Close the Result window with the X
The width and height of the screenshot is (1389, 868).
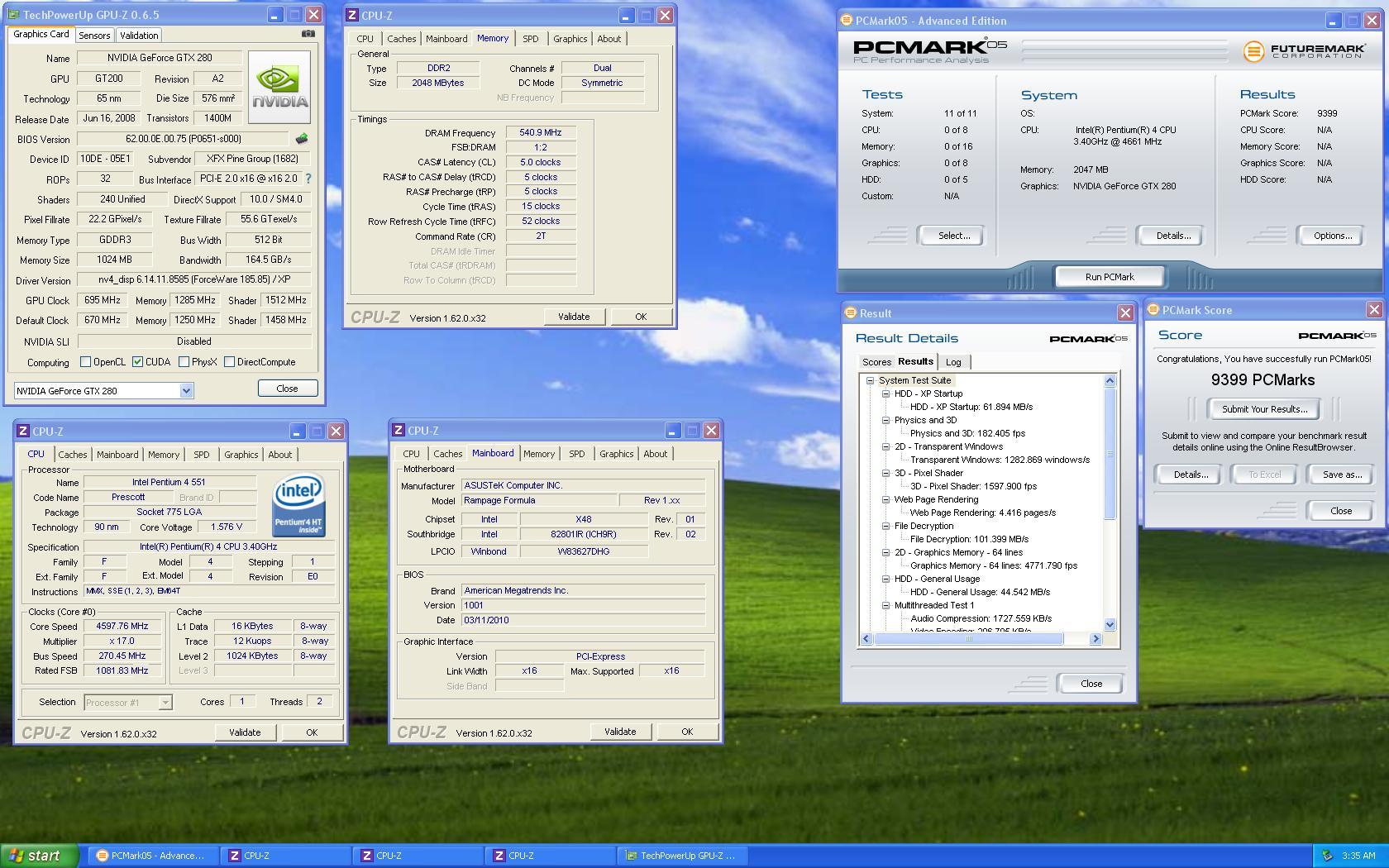click(1125, 313)
